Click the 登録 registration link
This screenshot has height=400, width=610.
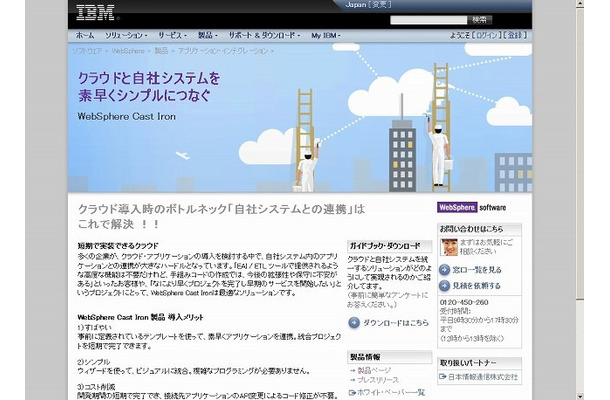[516, 35]
